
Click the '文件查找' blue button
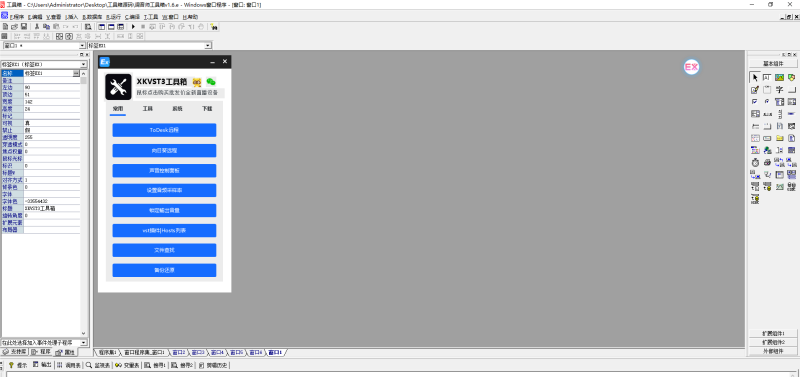(x=164, y=250)
